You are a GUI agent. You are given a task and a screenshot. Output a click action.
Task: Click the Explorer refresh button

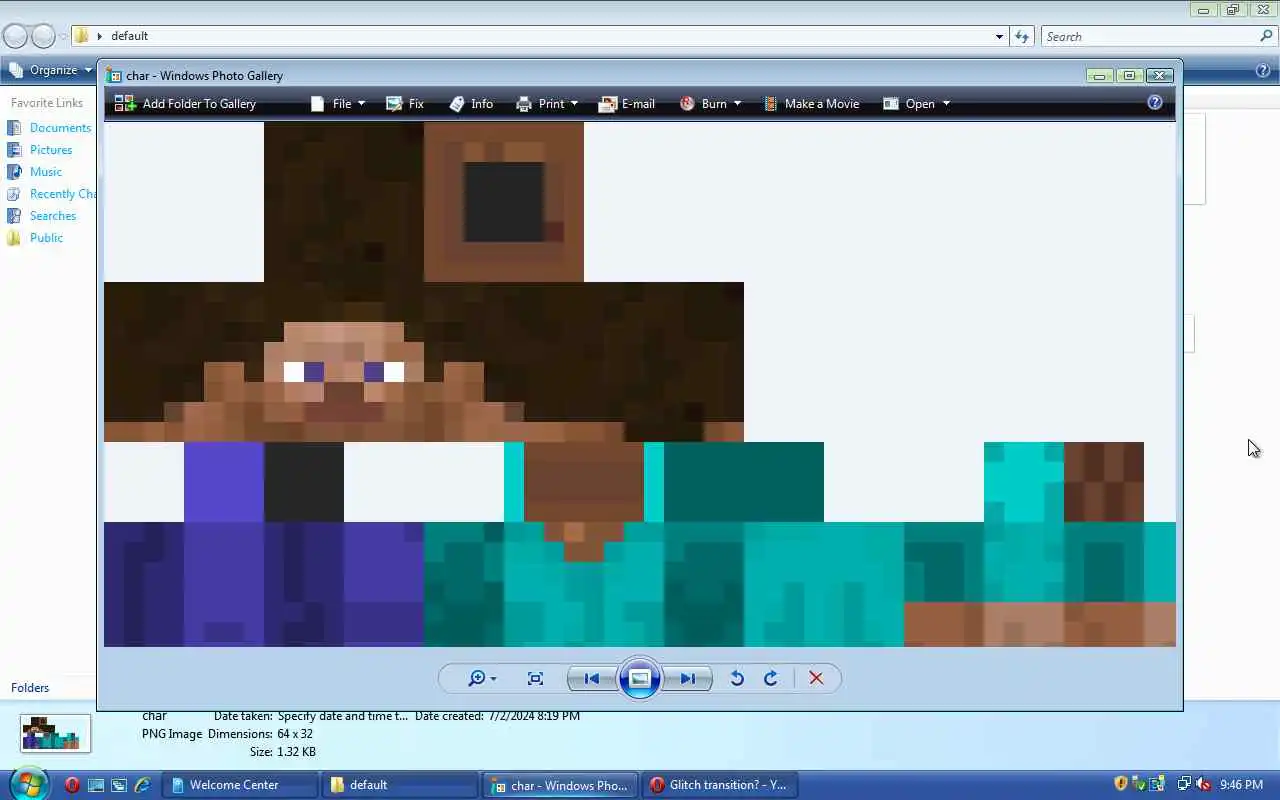(1022, 36)
